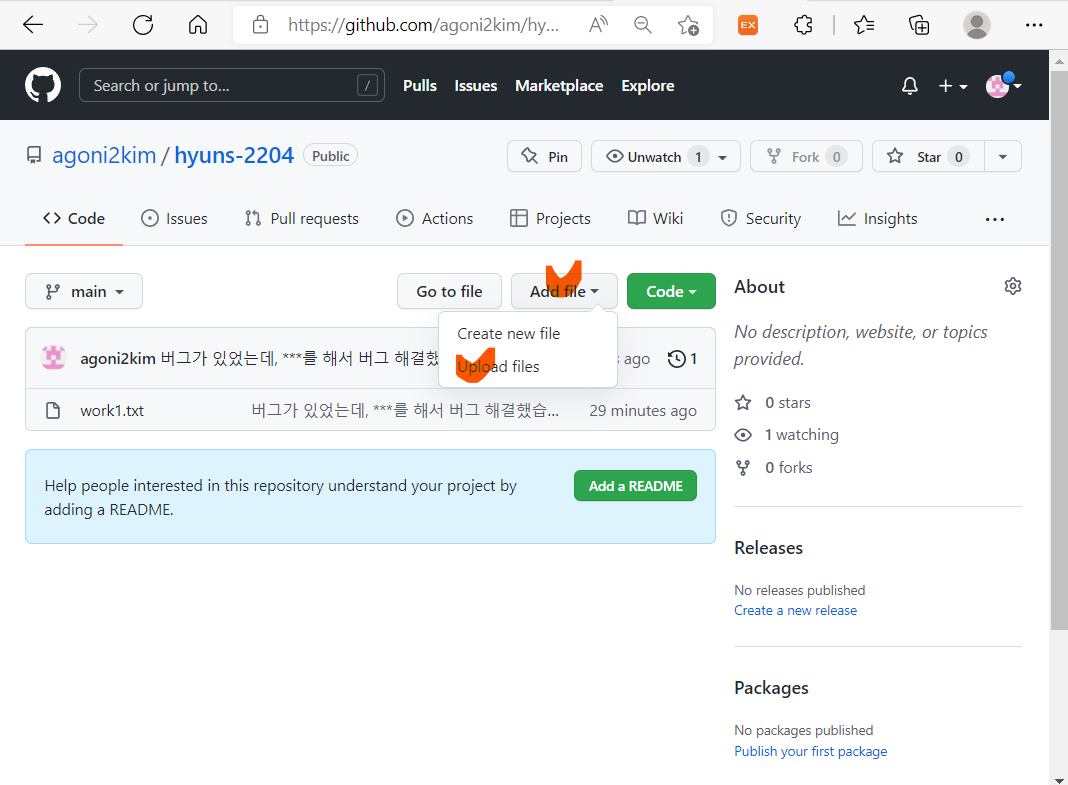Open the main branch selector
This screenshot has width=1068, height=785.
(84, 291)
